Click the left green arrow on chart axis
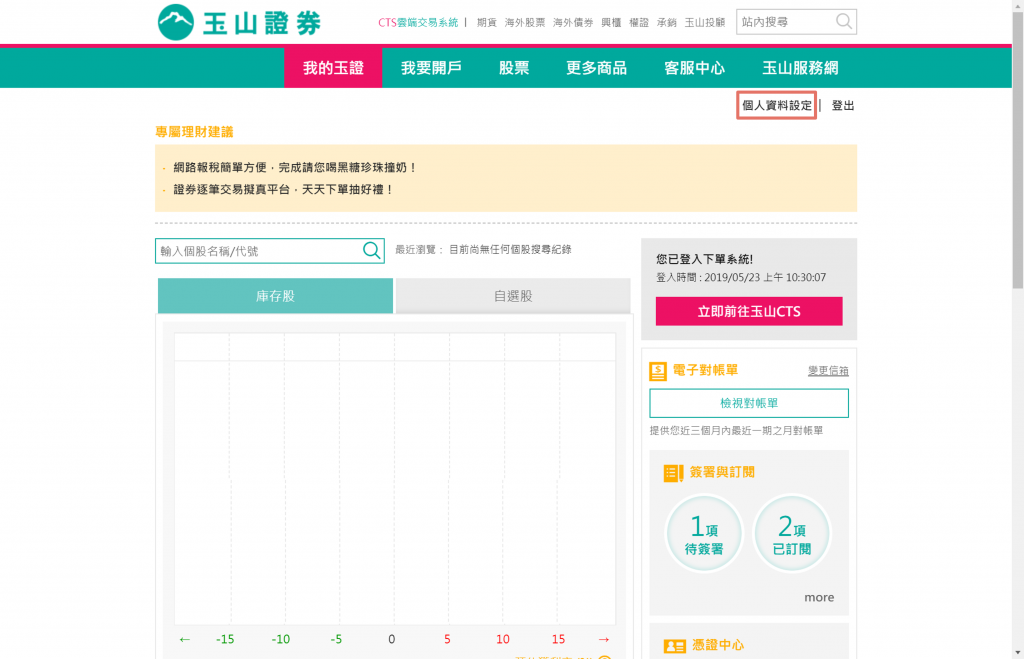The height and width of the screenshot is (659, 1024). pyautogui.click(x=185, y=639)
